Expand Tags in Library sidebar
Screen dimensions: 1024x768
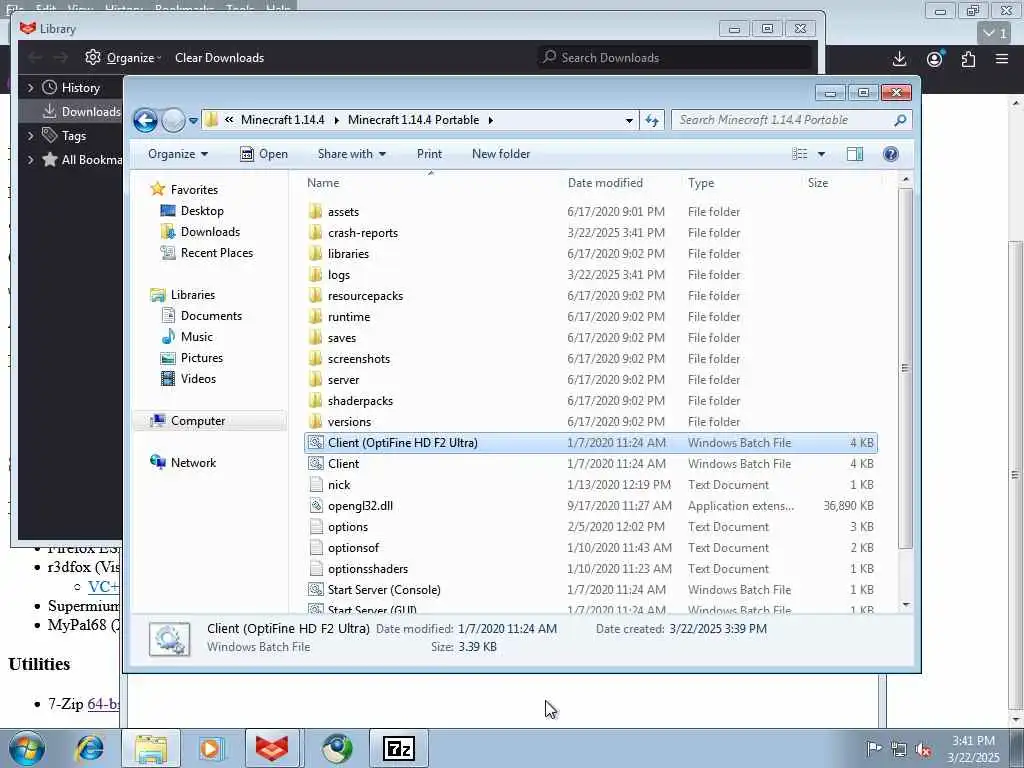(30, 136)
